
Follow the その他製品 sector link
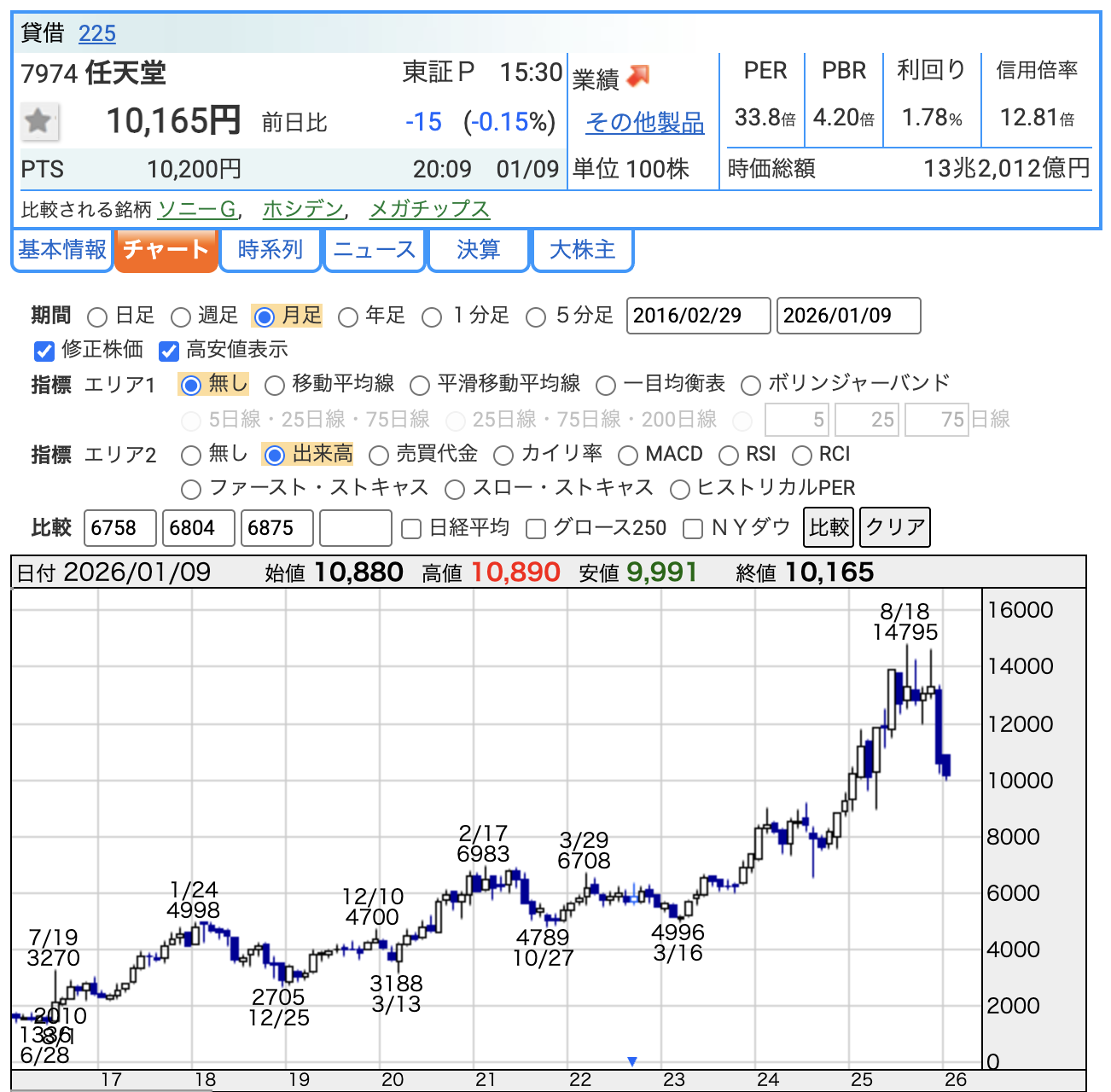click(644, 123)
